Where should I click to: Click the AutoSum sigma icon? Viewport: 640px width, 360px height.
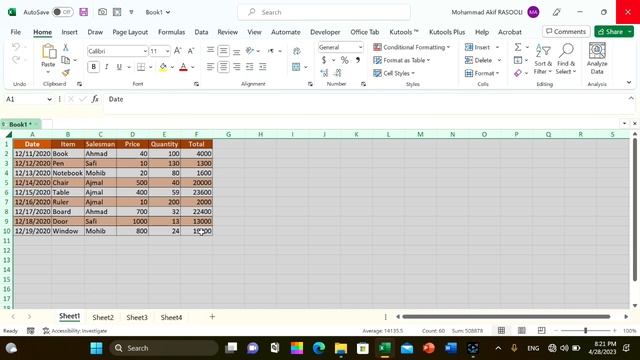coord(518,47)
